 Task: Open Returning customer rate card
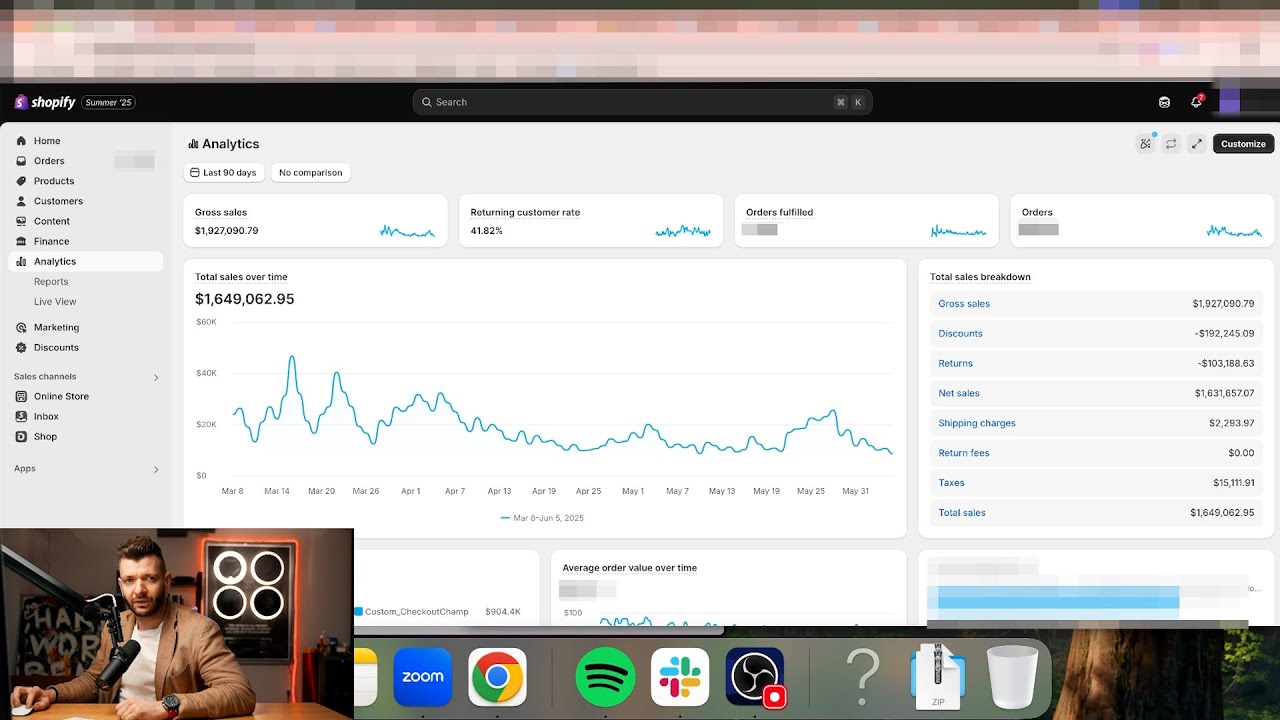[x=591, y=221]
